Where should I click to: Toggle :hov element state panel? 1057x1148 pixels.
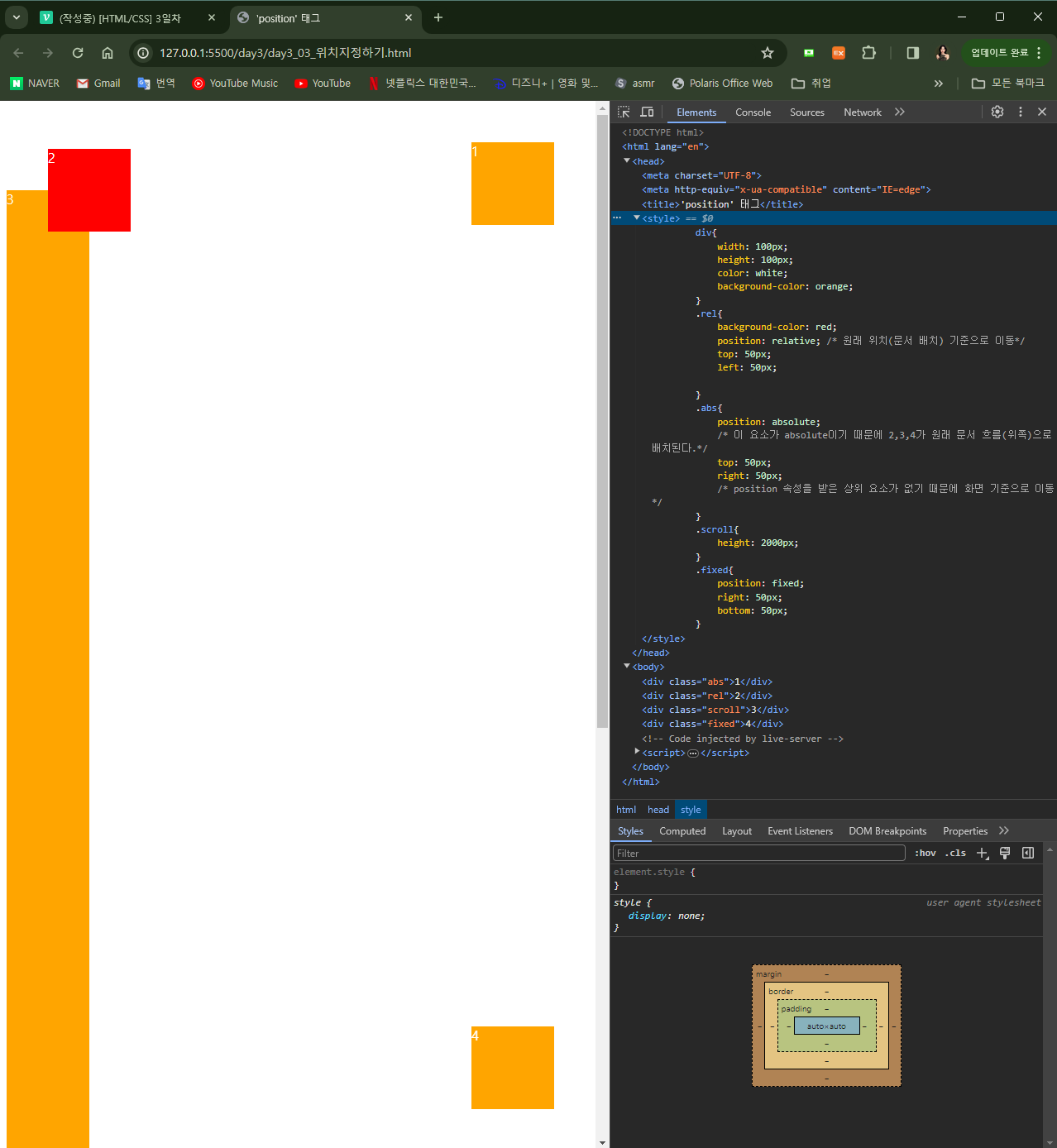[925, 853]
